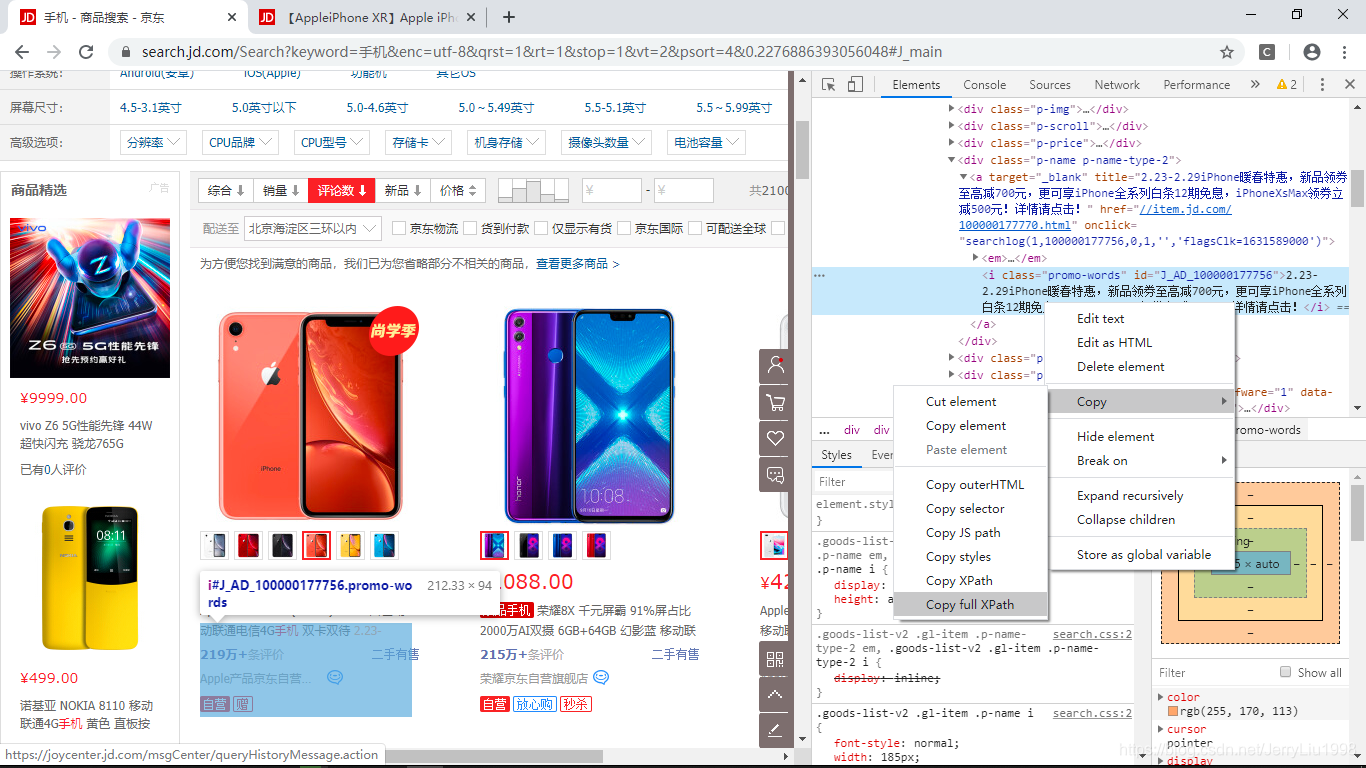Bookmark this page with the star icon

(x=1227, y=52)
